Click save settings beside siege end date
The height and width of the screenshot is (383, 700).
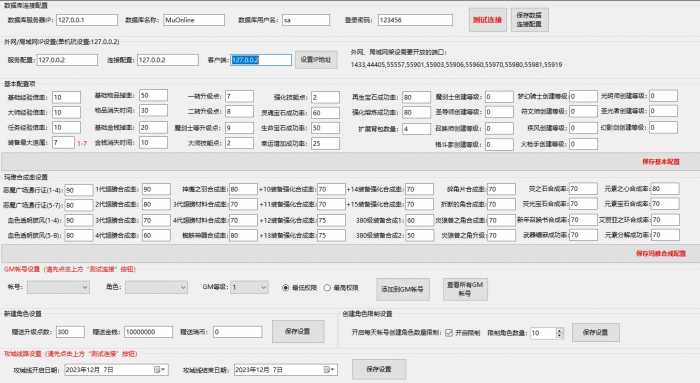pyautogui.click(x=379, y=370)
